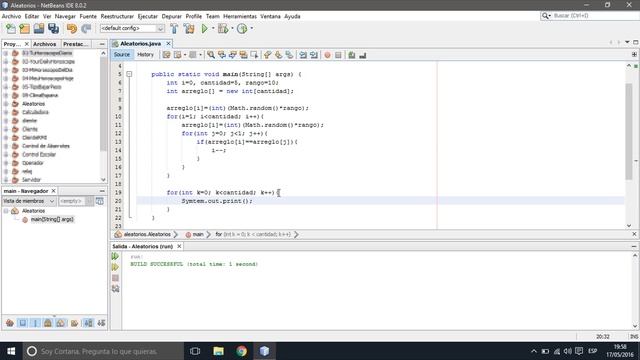The height and width of the screenshot is (360, 640).
Task: Run the project with green play icon
Action: [204, 29]
